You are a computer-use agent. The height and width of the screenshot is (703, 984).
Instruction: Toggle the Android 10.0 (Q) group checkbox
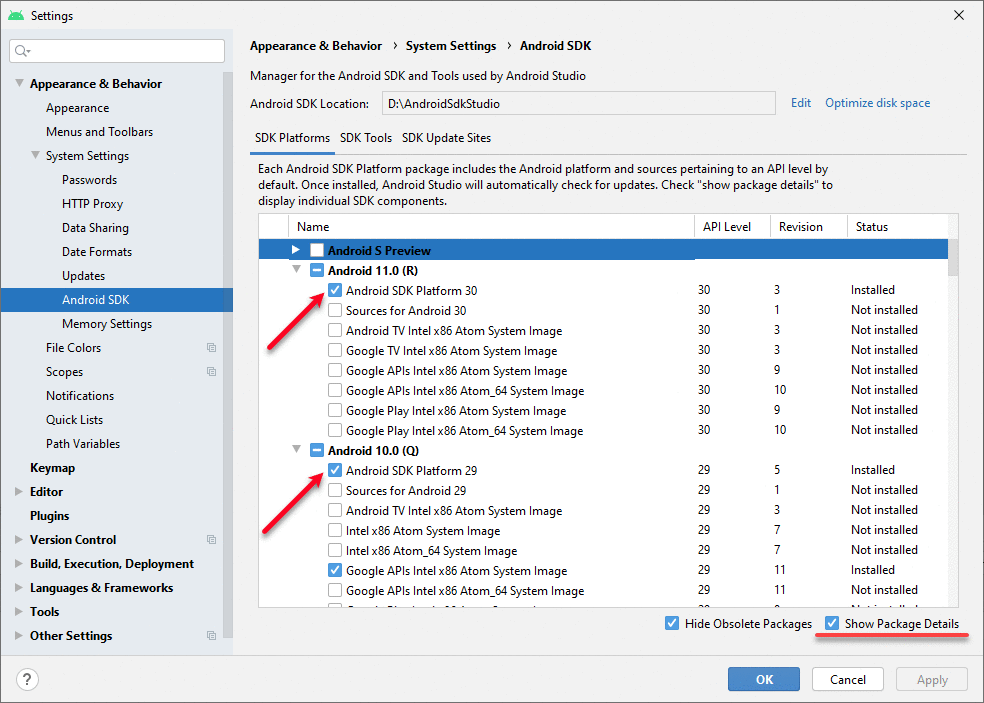pyautogui.click(x=317, y=451)
